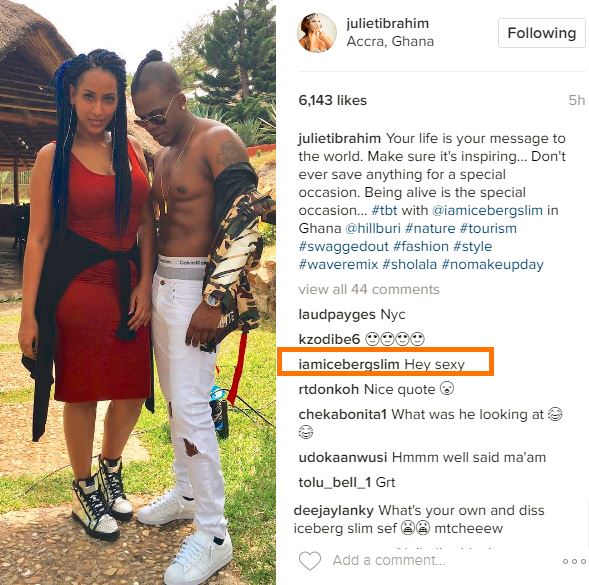Open commenter laudpayges's profile
Image resolution: width=589 pixels, height=585 pixels.
337,314
